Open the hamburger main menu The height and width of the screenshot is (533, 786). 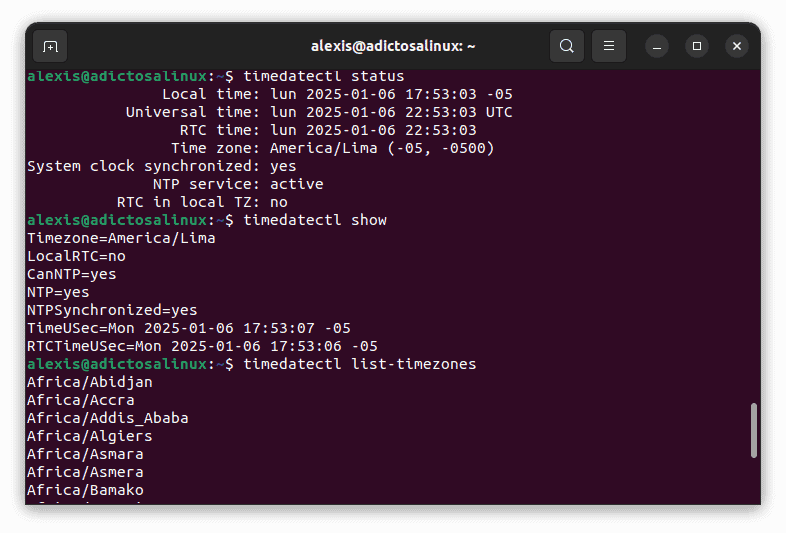pyautogui.click(x=608, y=46)
